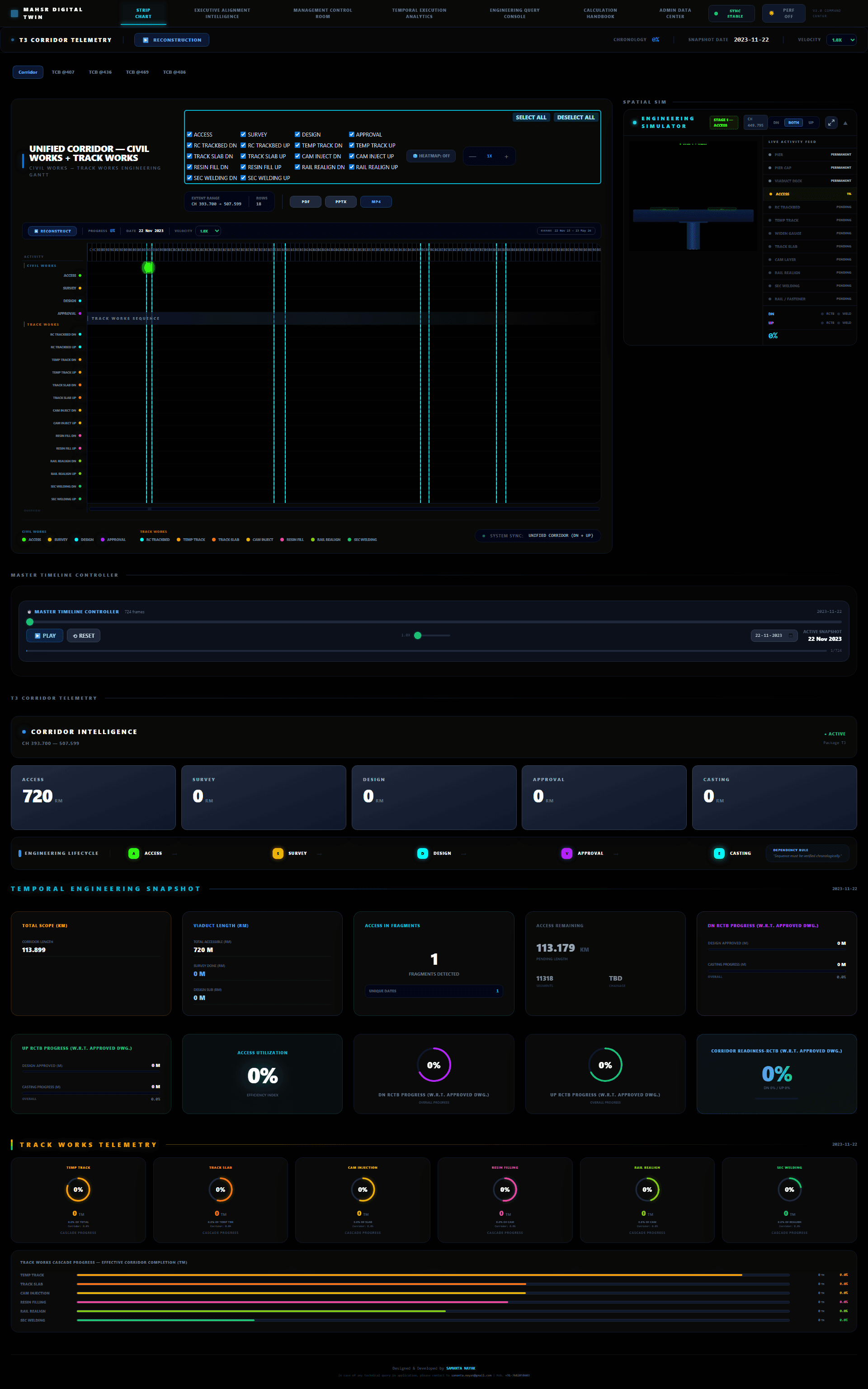868x1389 pixels.
Task: Click the Track Slab 0% ring gauge
Action: click(x=221, y=1190)
